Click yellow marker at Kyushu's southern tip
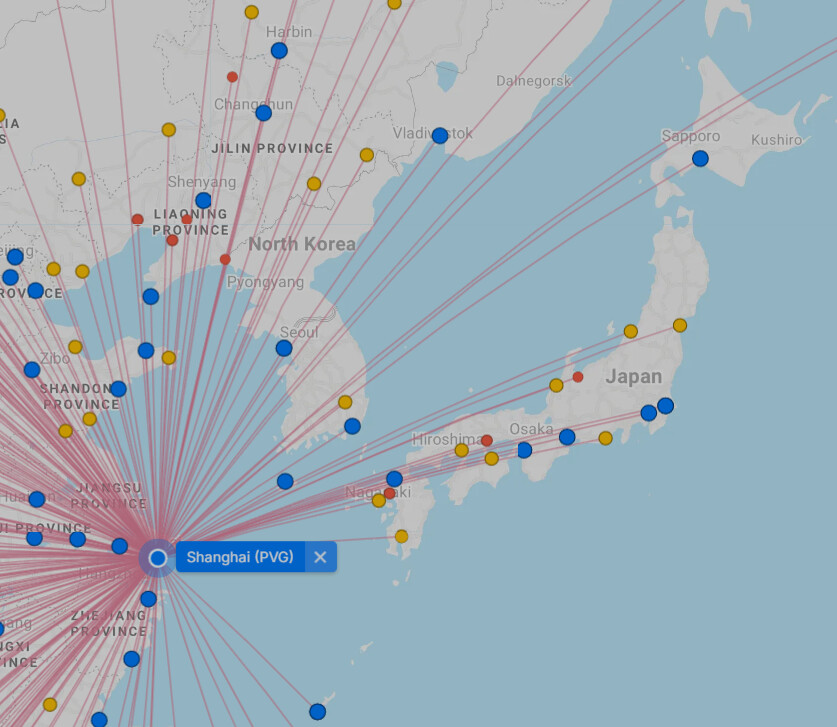The height and width of the screenshot is (727, 837). coord(401,536)
